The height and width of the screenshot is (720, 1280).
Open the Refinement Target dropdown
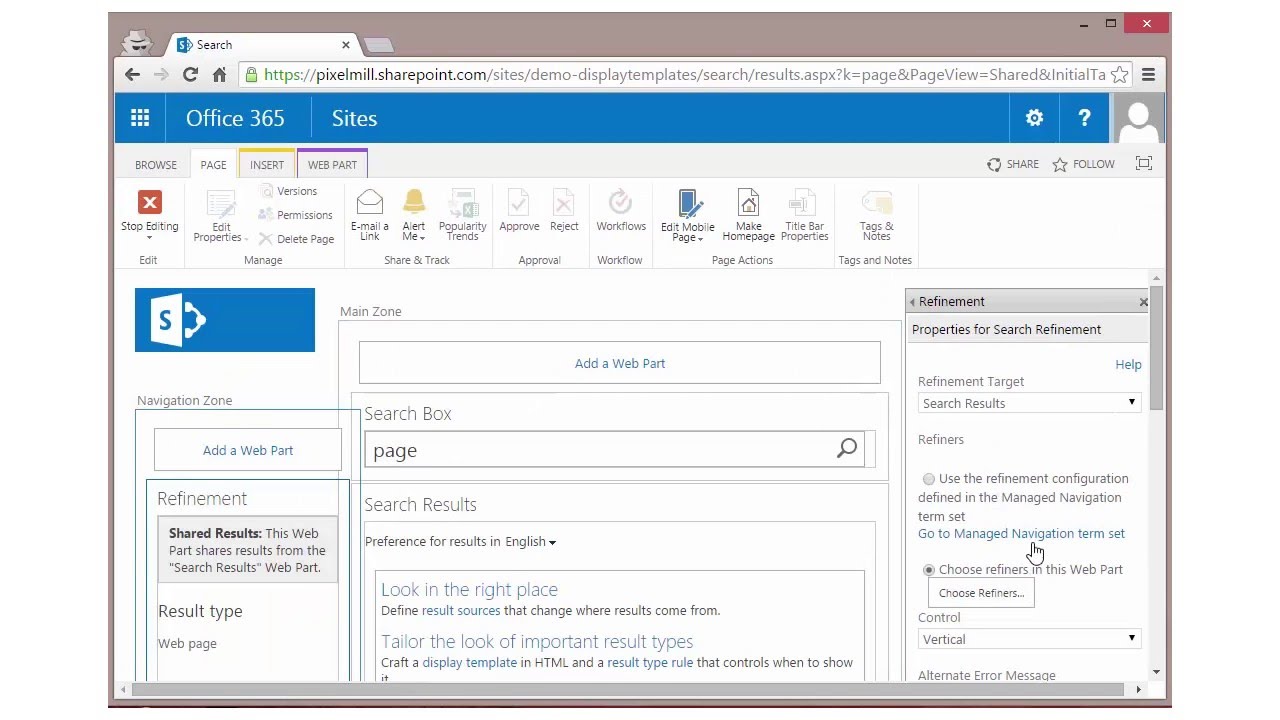click(1029, 403)
